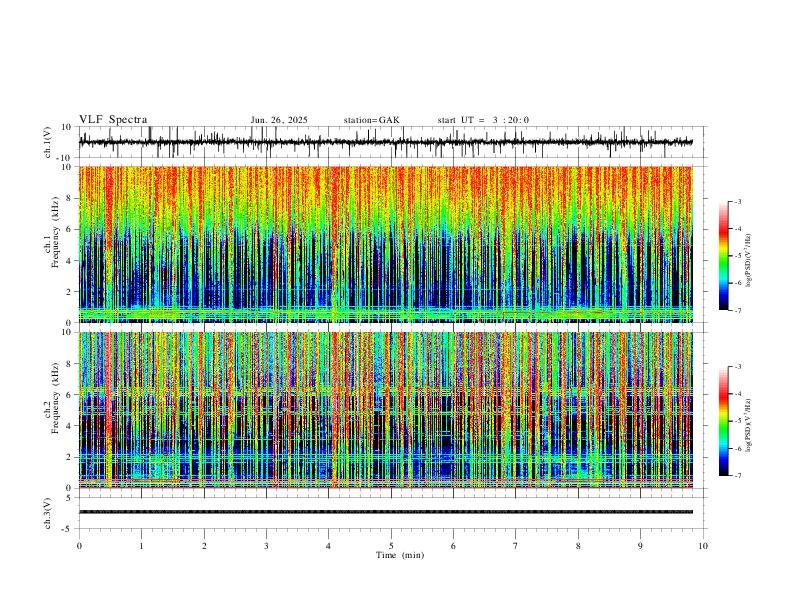The image size is (792, 612).
Task: Click the time axis tick label "1"
Action: [141, 546]
